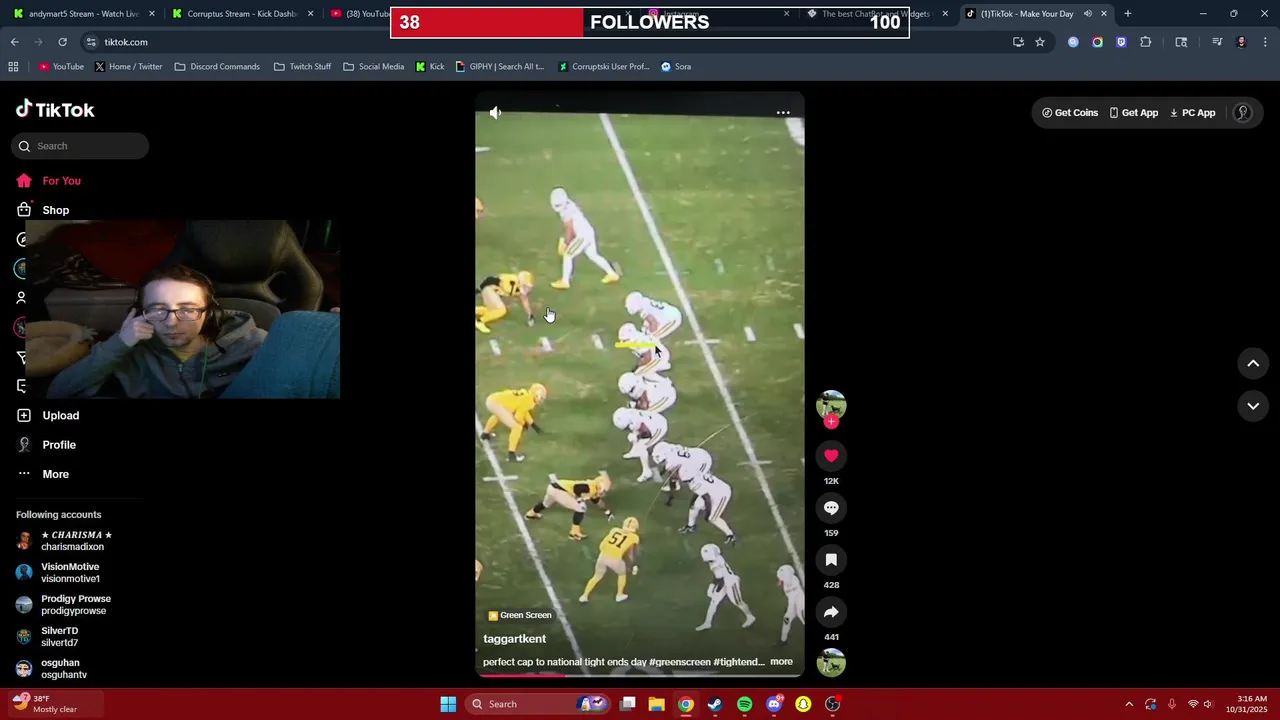Open the Profile page
Image resolution: width=1280 pixels, height=720 pixels.
(46, 445)
